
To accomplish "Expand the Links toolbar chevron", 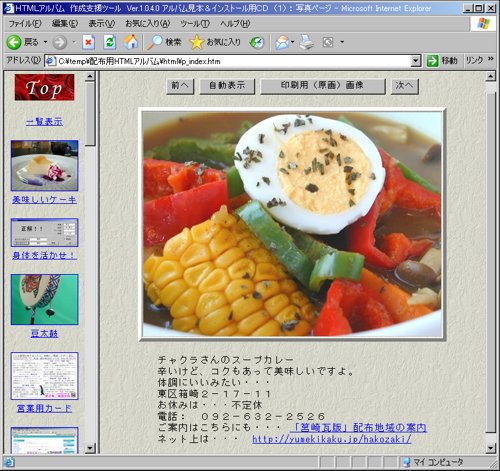I will coord(491,59).
